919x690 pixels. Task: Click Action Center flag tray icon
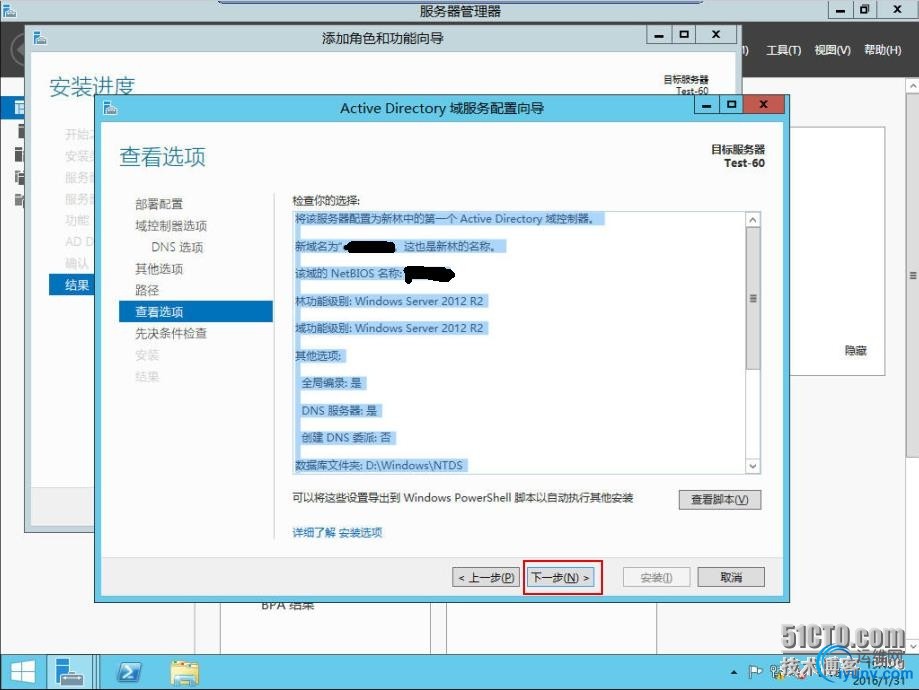[x=755, y=672]
